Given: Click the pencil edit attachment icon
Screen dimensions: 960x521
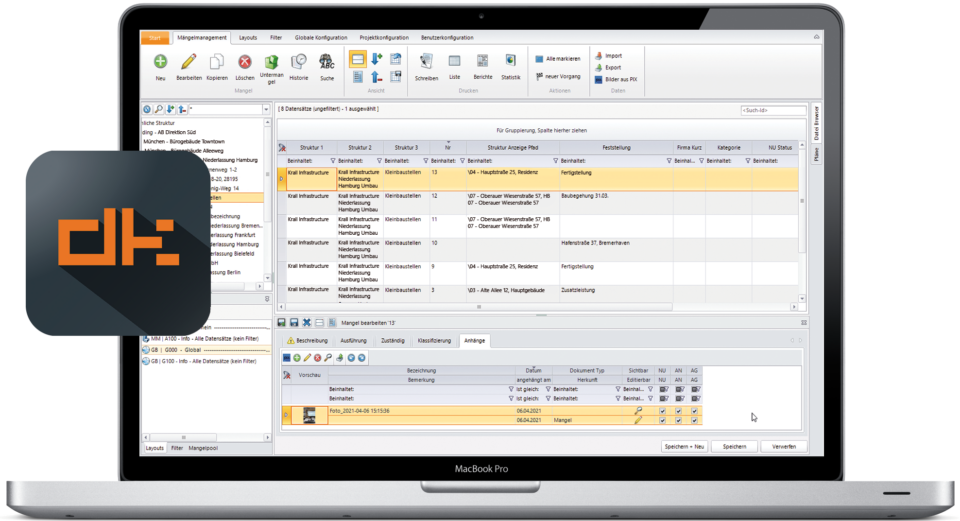Looking at the screenshot, I should click(307, 358).
